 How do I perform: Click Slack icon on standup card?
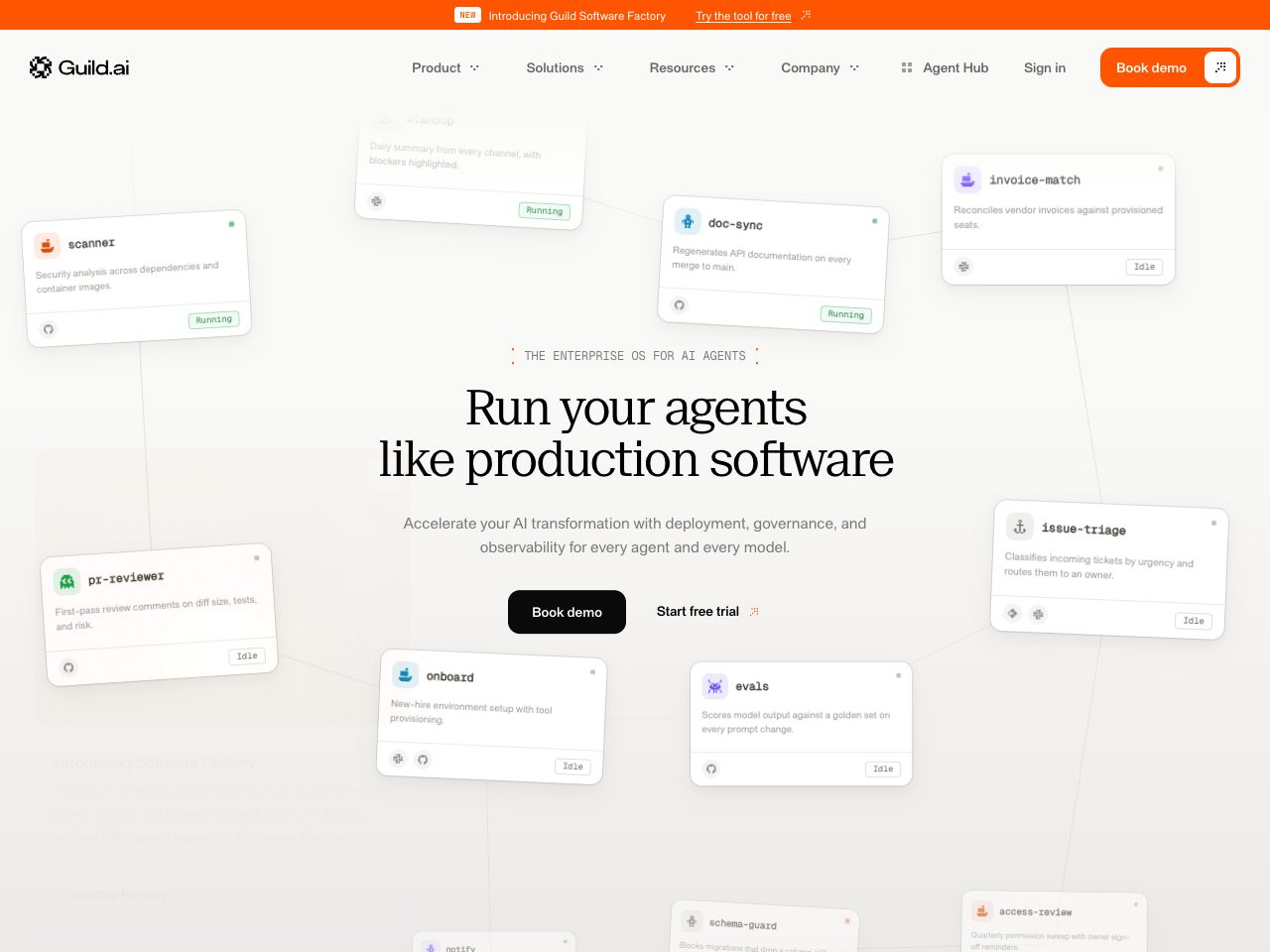pos(376,201)
